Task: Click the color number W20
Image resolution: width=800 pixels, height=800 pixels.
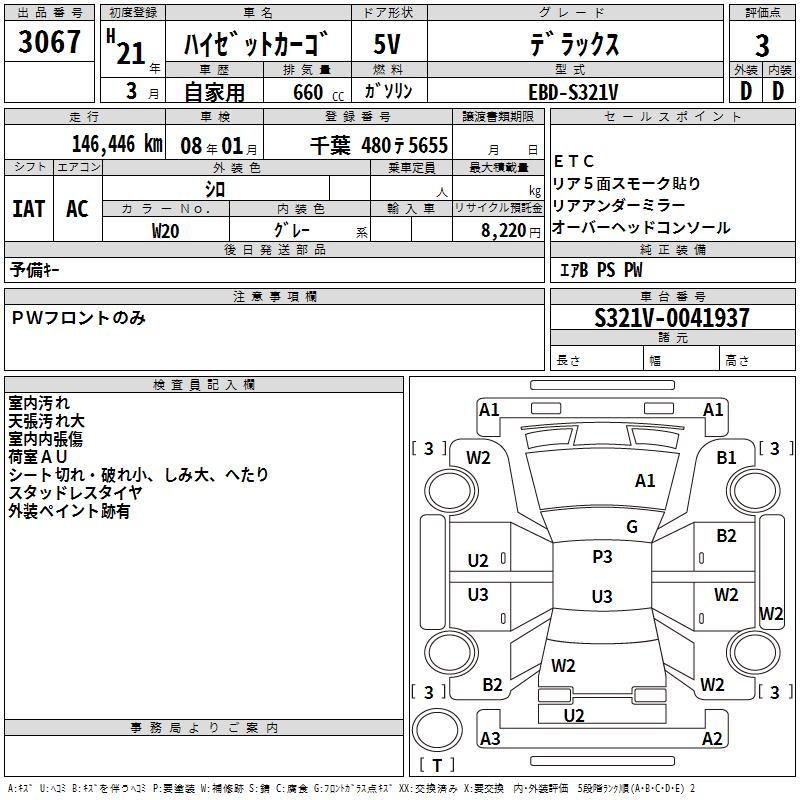Action: [165, 230]
